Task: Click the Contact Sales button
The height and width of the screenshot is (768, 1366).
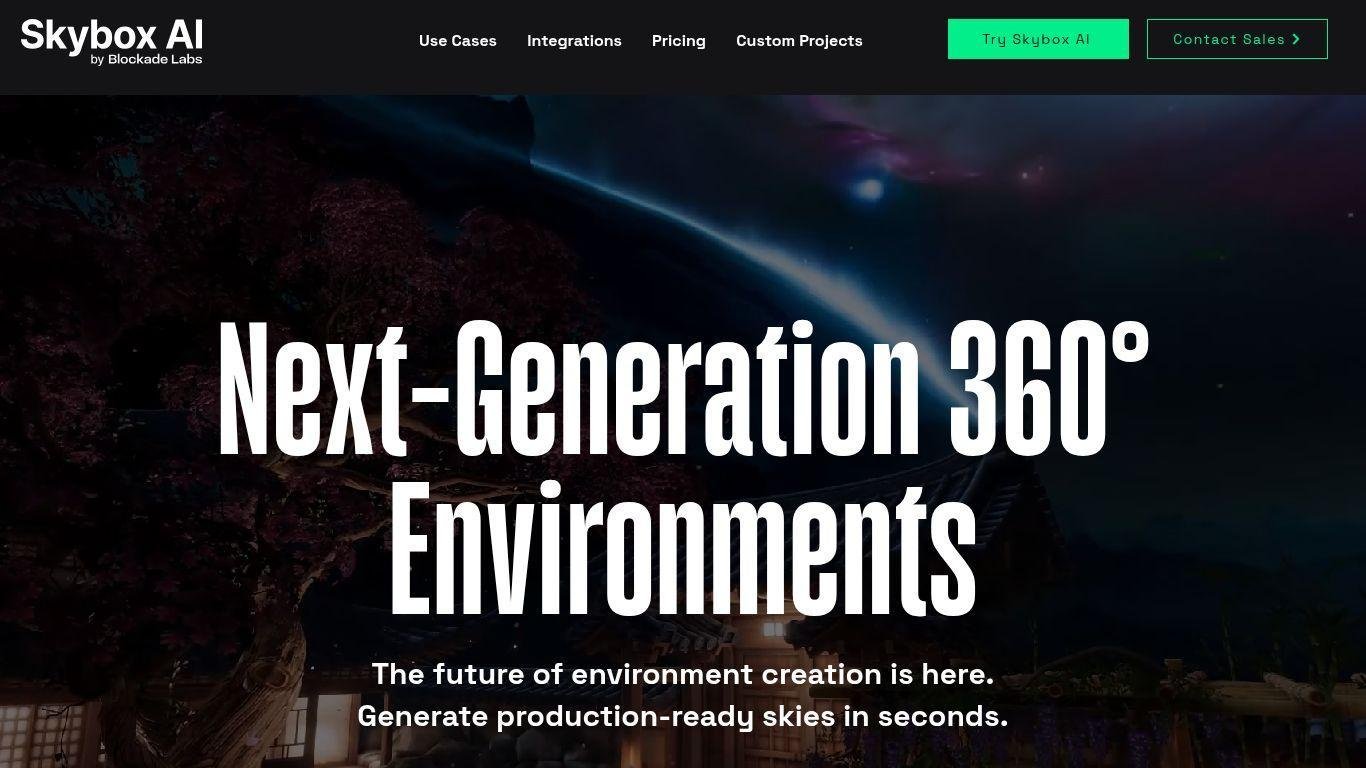Action: pyautogui.click(x=1237, y=39)
